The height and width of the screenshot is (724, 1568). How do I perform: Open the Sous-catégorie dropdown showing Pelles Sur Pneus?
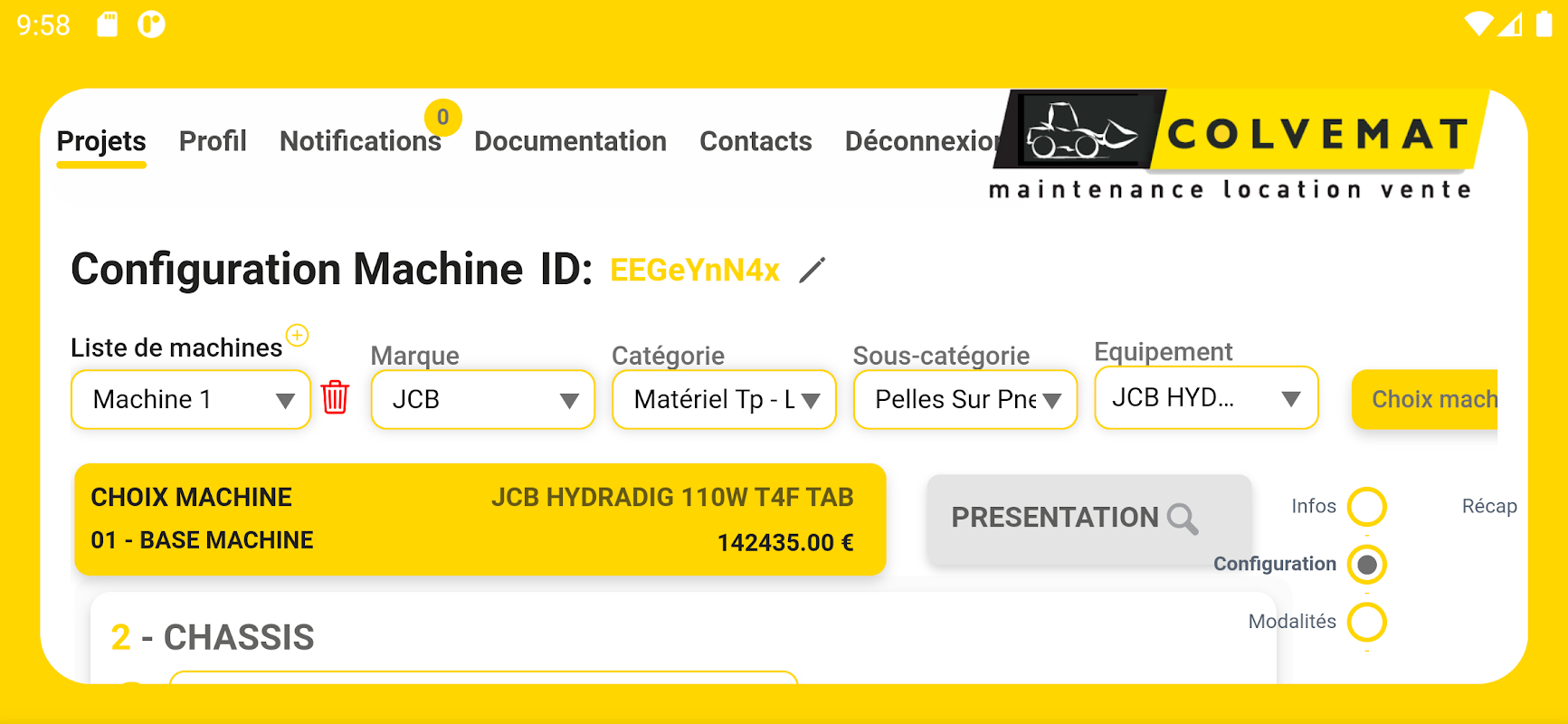tap(965, 399)
